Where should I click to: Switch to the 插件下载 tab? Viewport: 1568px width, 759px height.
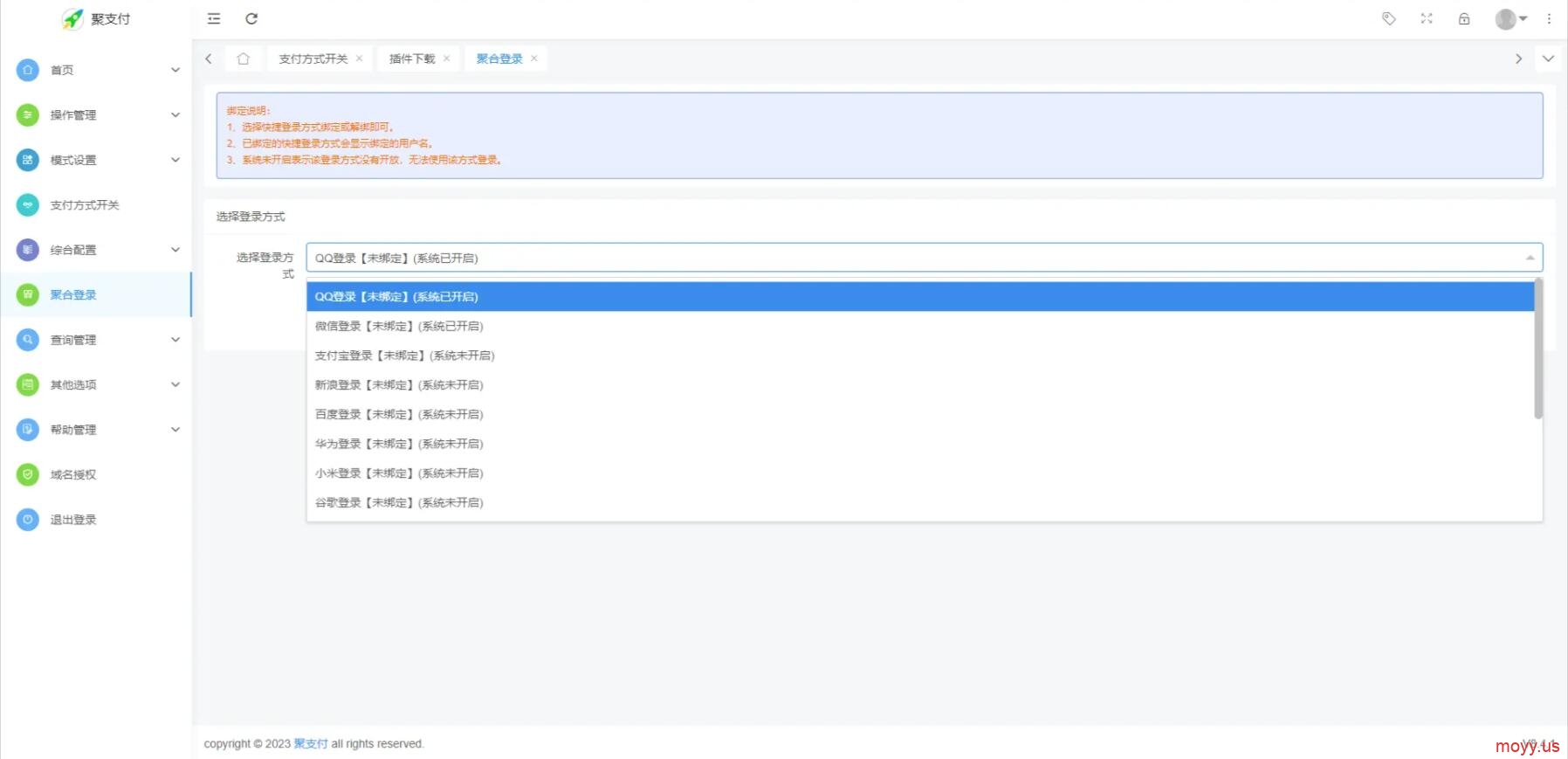(411, 59)
